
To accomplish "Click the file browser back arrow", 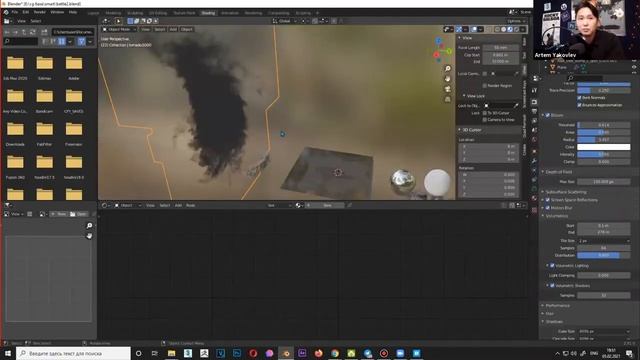I will [7, 32].
